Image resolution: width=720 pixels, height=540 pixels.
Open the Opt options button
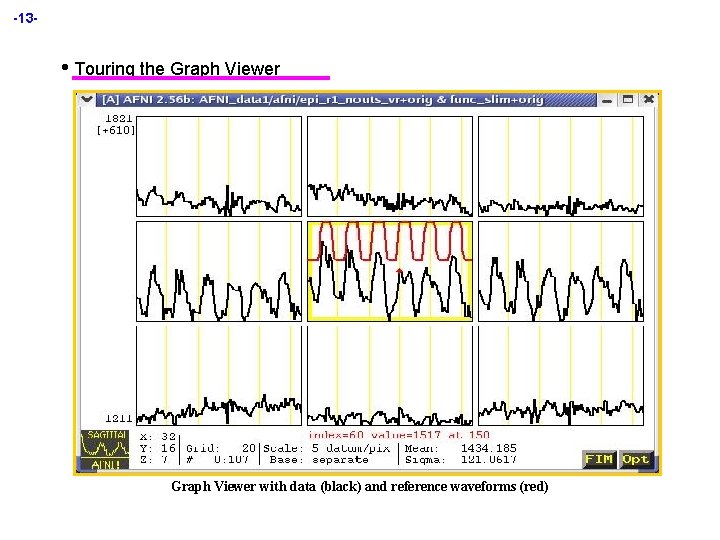coord(636,459)
